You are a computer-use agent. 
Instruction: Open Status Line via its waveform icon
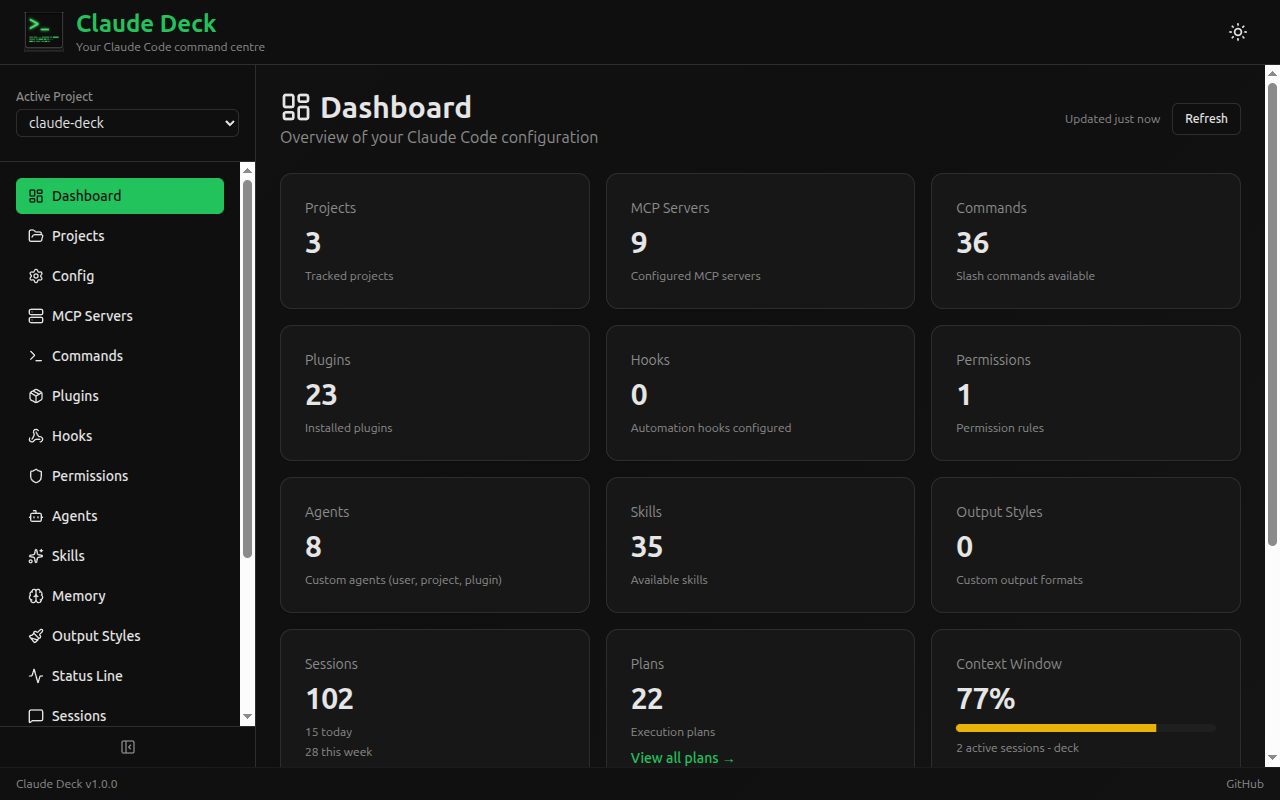34,675
